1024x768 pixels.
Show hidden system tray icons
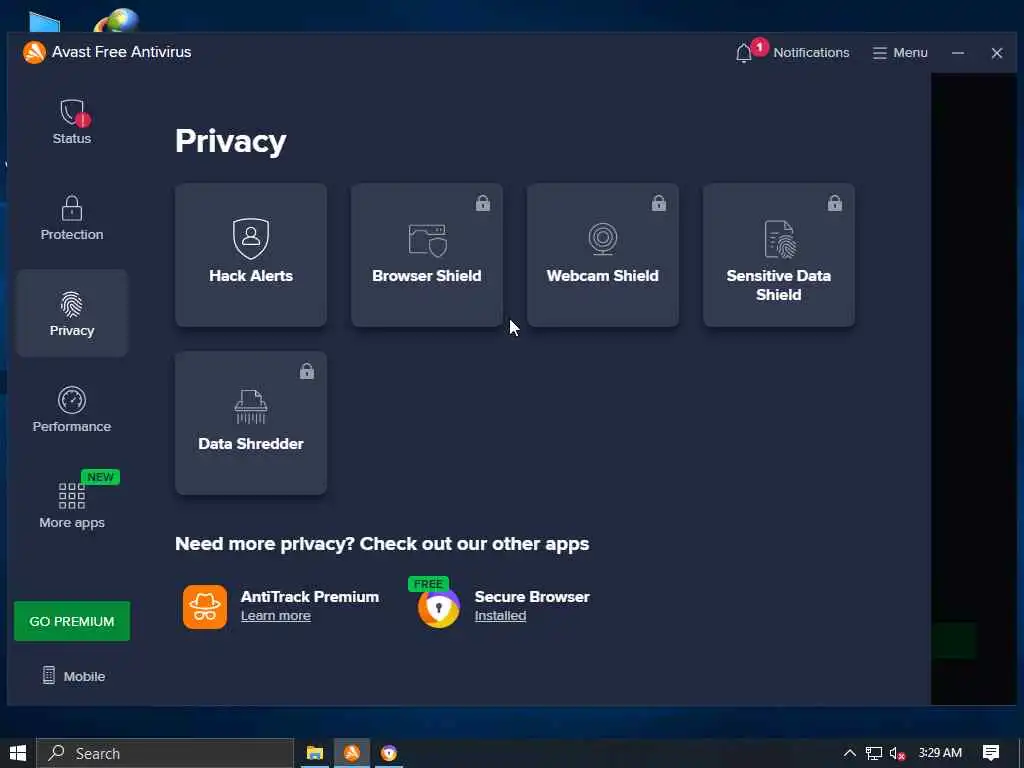pos(849,753)
